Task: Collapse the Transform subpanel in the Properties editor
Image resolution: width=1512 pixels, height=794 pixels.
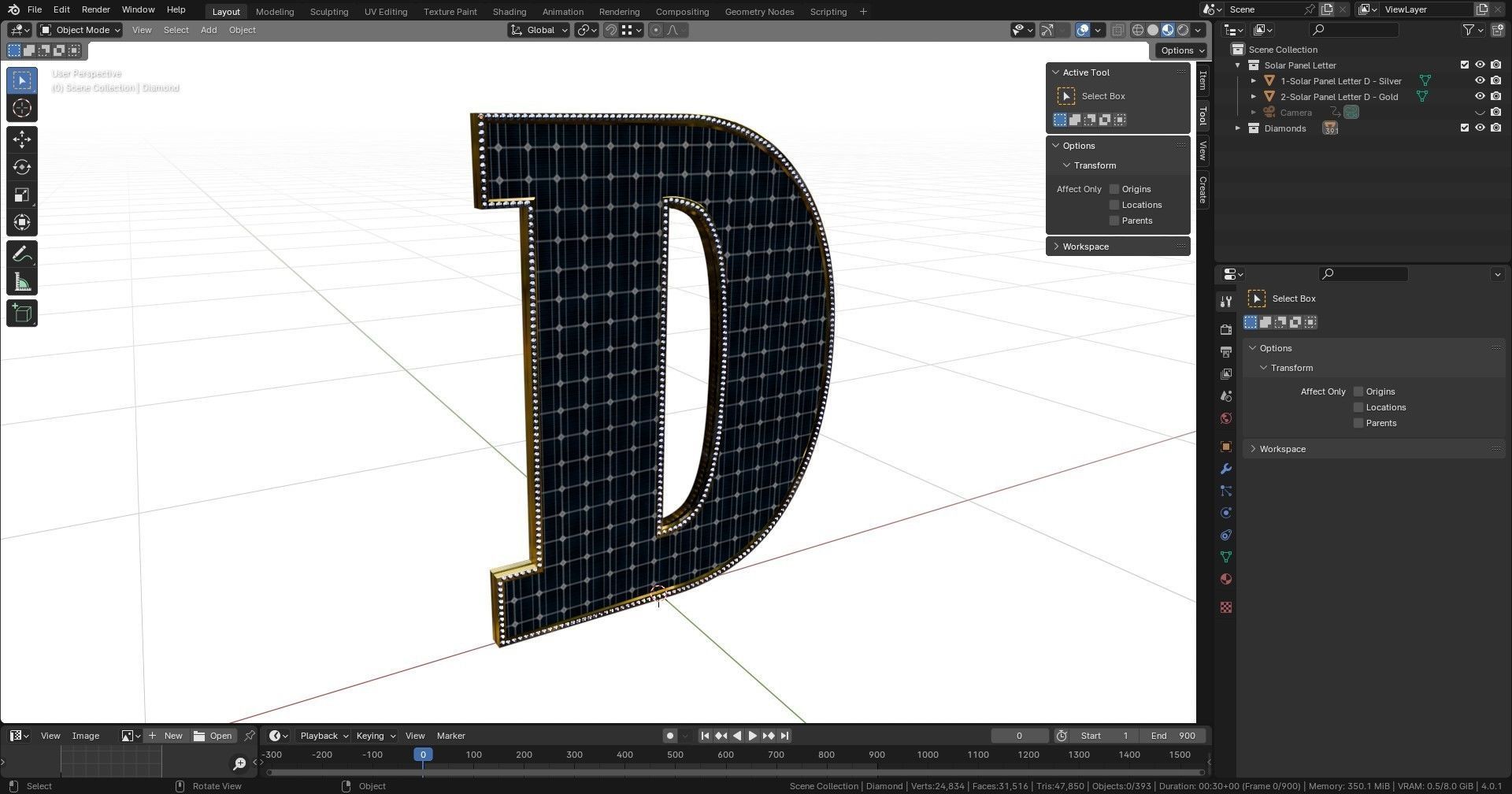Action: (x=1263, y=368)
